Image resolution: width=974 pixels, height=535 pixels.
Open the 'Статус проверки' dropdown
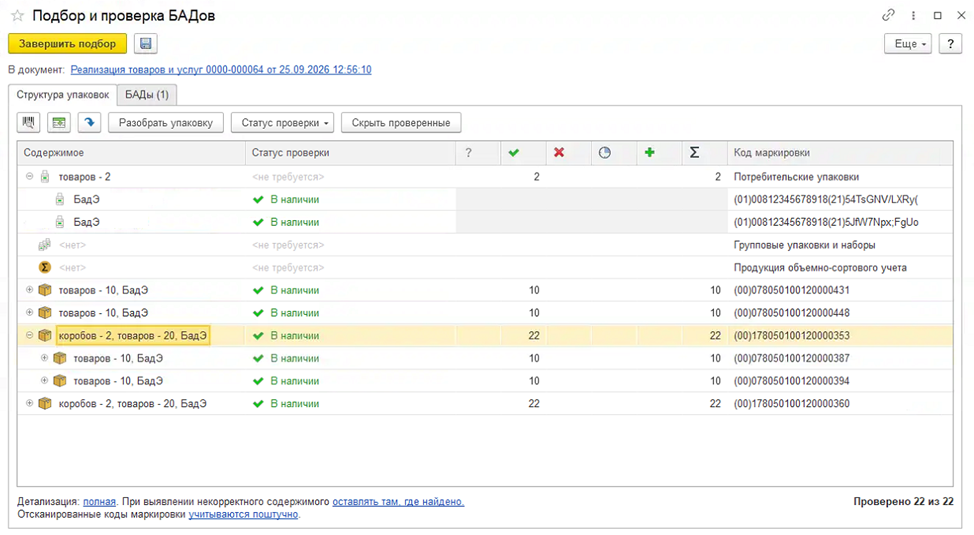pos(283,122)
